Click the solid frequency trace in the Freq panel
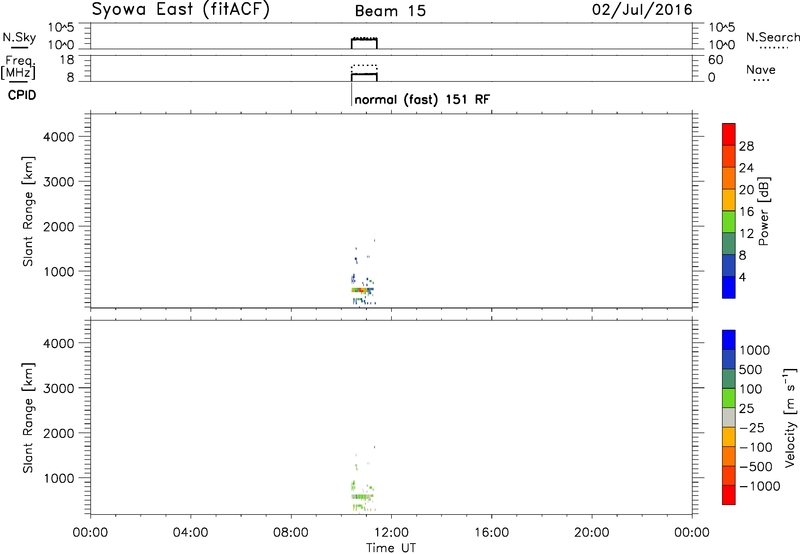 [364, 74]
